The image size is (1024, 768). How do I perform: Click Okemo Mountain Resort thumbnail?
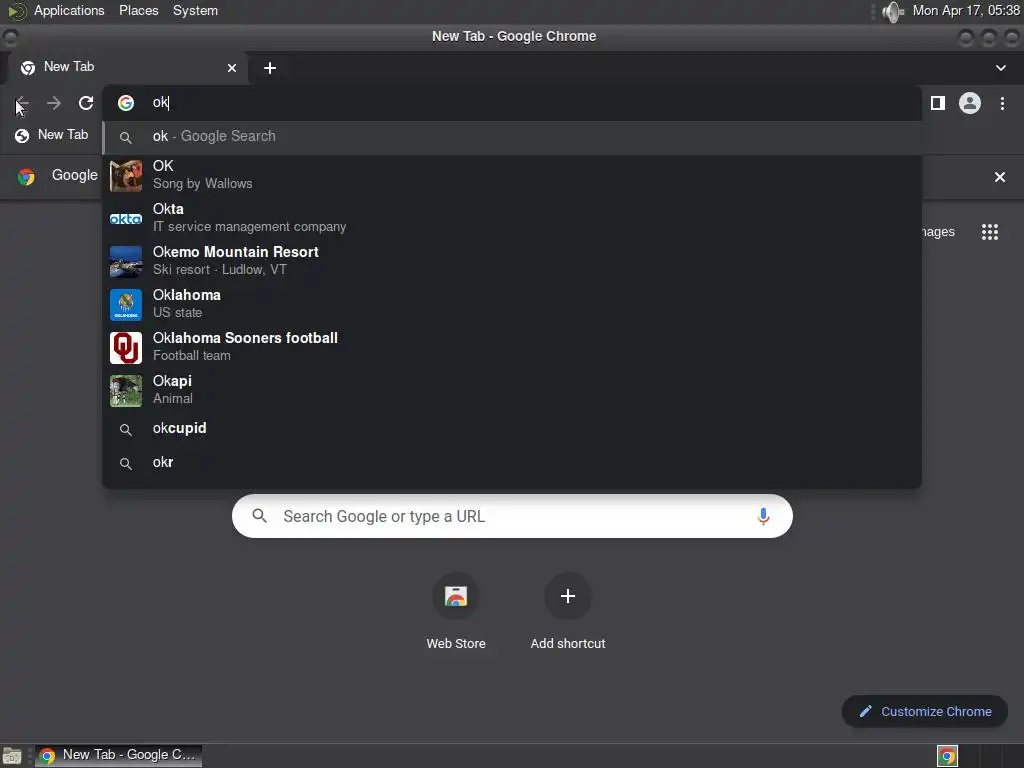125,262
